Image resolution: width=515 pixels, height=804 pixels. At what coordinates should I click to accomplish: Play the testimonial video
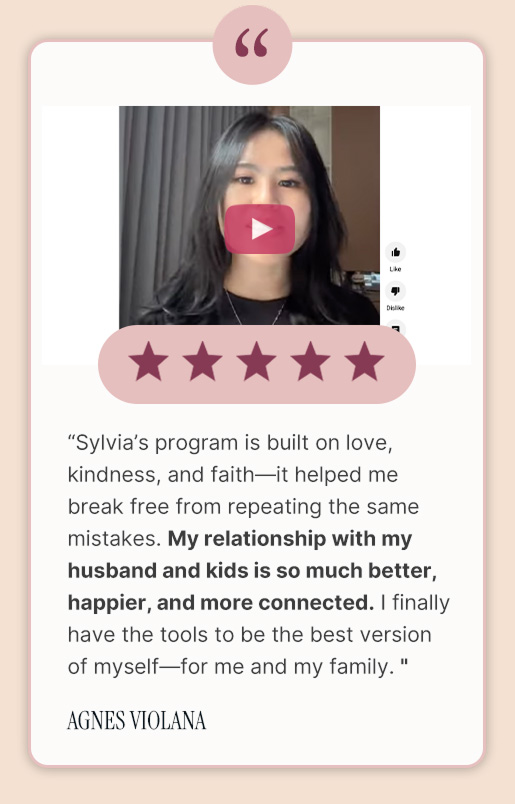(260, 229)
